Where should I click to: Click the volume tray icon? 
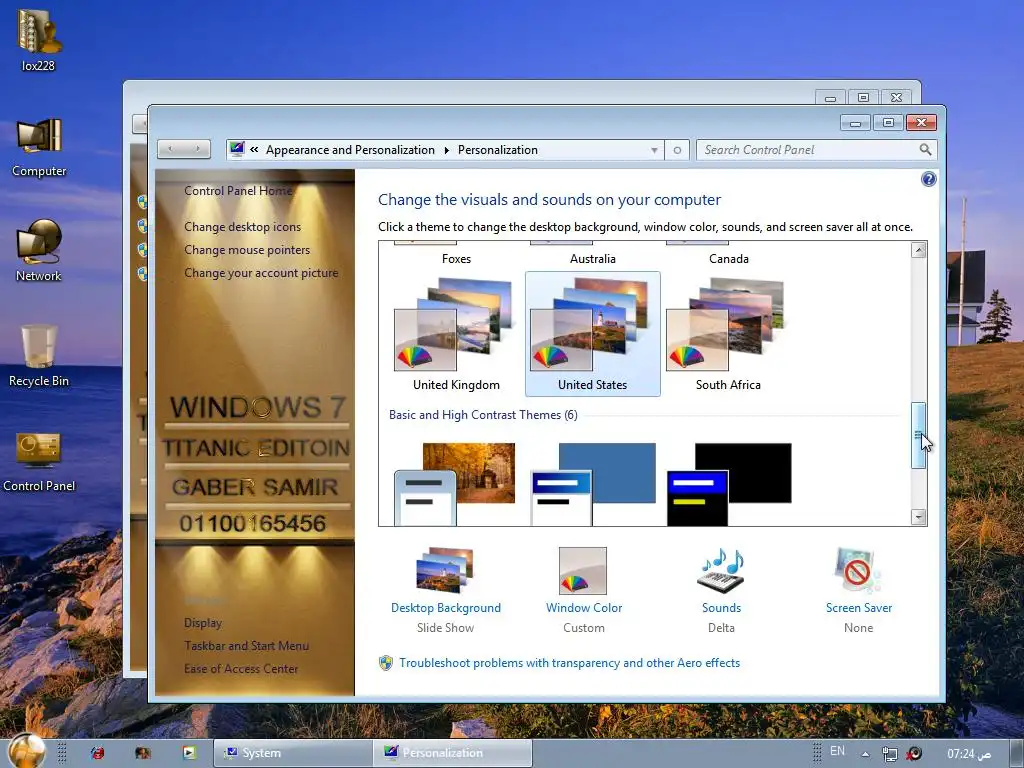pos(914,754)
